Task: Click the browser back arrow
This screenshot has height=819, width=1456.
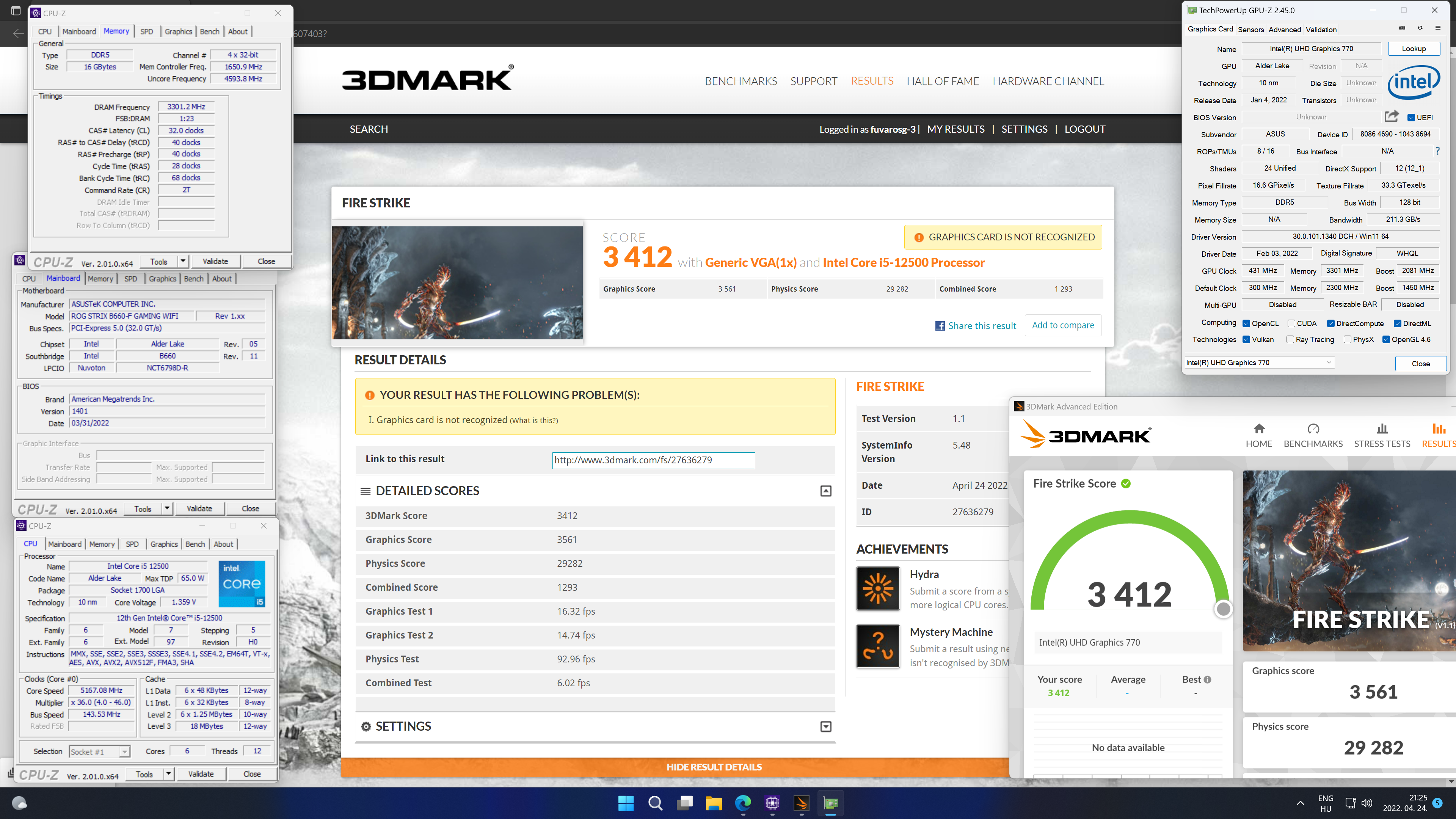Action: (x=18, y=33)
